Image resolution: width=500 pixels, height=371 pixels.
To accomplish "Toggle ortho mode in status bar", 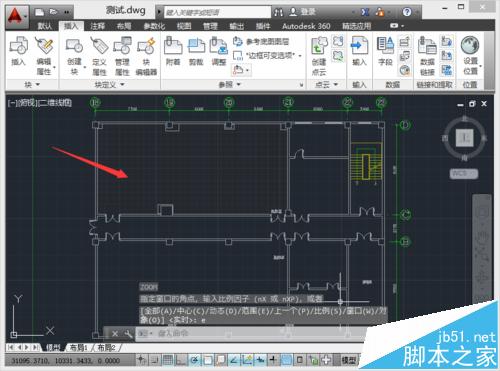I will [181, 360].
